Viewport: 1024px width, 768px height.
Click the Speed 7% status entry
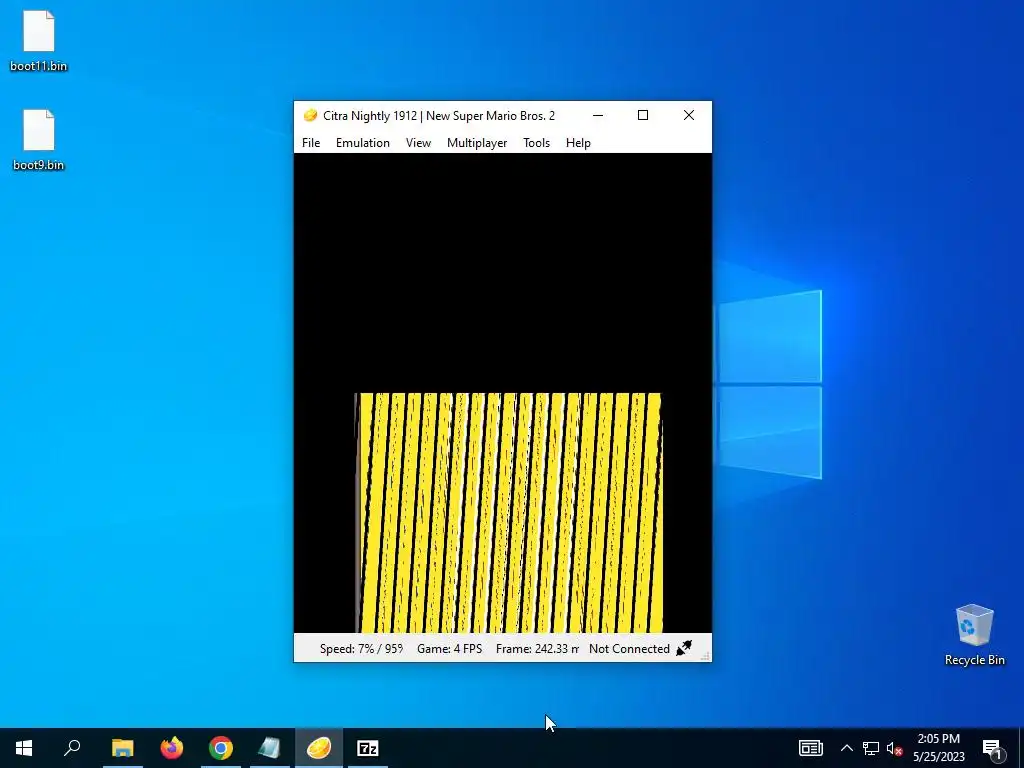(x=361, y=648)
